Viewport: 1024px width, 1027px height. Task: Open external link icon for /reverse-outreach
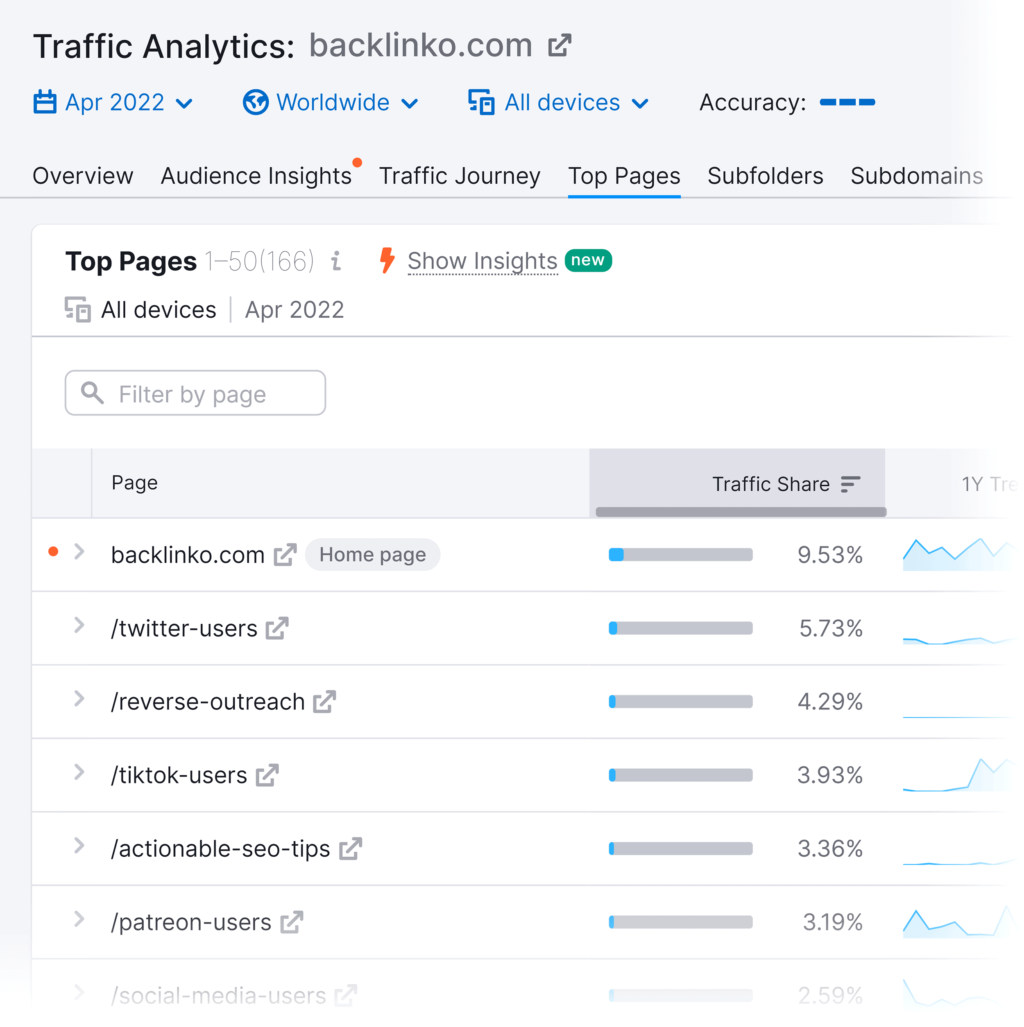tap(324, 702)
